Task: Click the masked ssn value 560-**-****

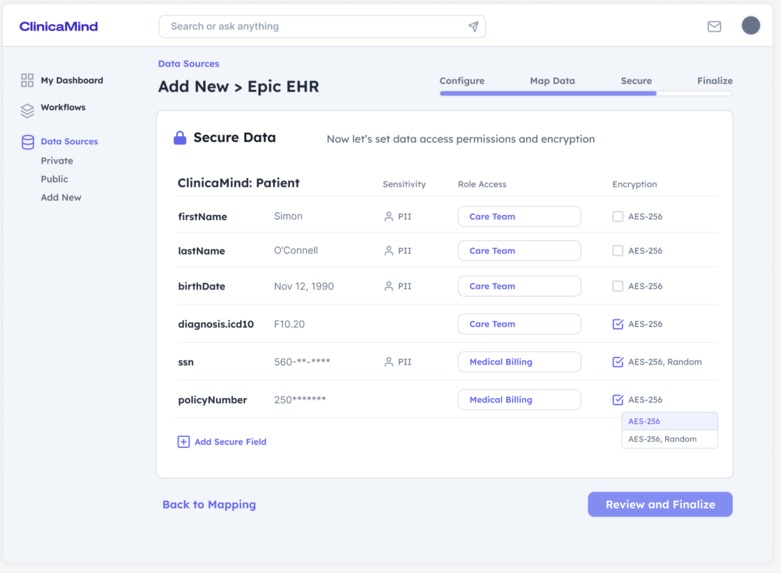Action: pyautogui.click(x=302, y=362)
